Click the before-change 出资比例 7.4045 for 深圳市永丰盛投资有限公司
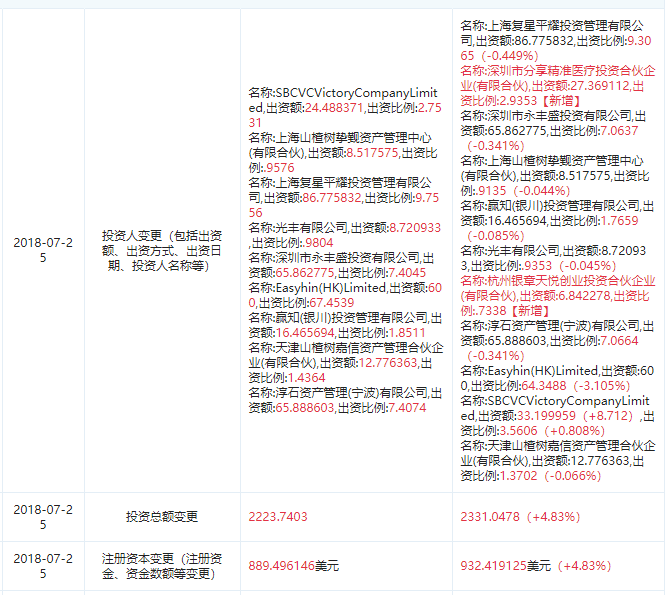 406,273
